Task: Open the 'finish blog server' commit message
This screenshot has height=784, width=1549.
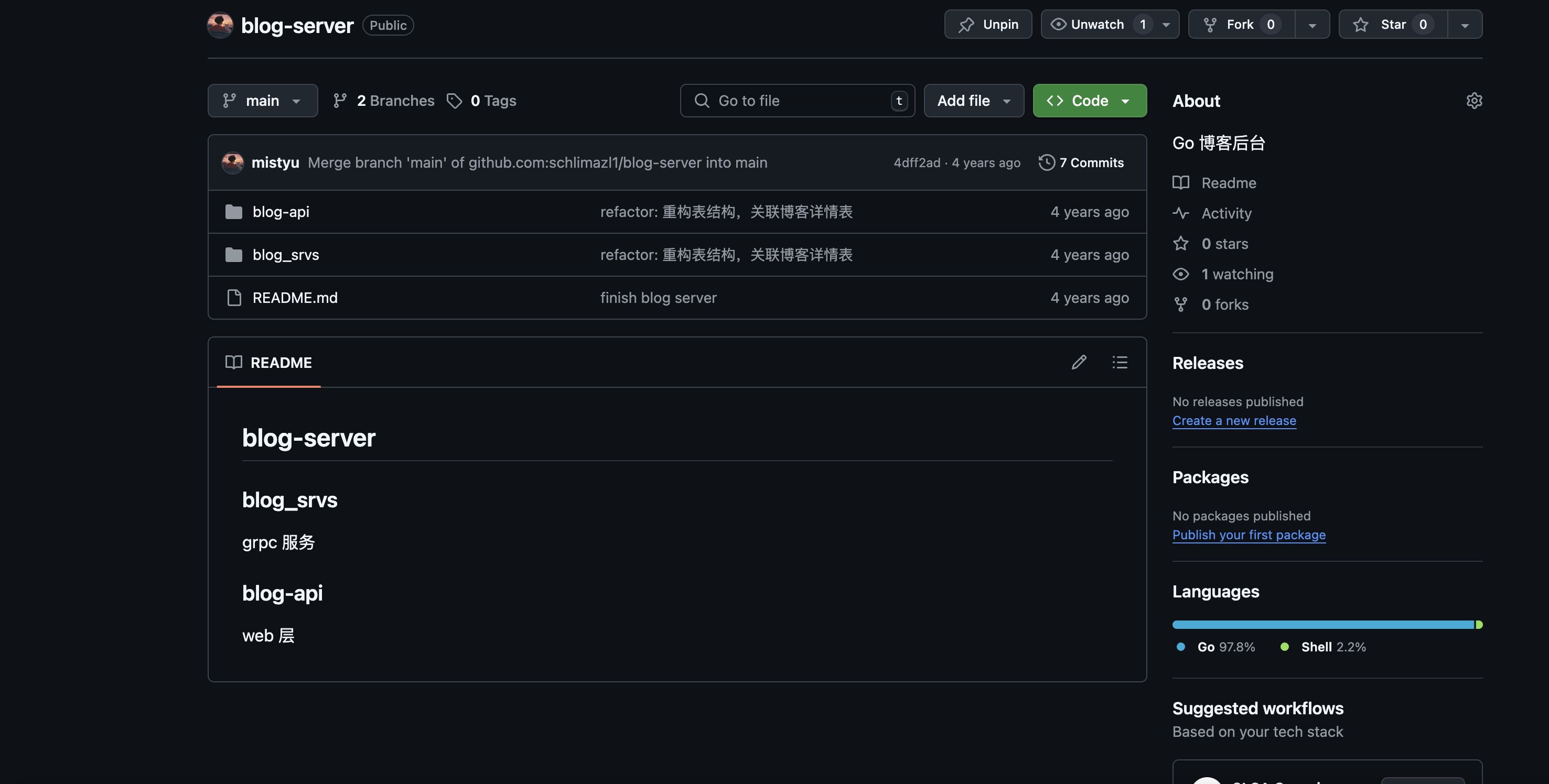Action: point(659,297)
